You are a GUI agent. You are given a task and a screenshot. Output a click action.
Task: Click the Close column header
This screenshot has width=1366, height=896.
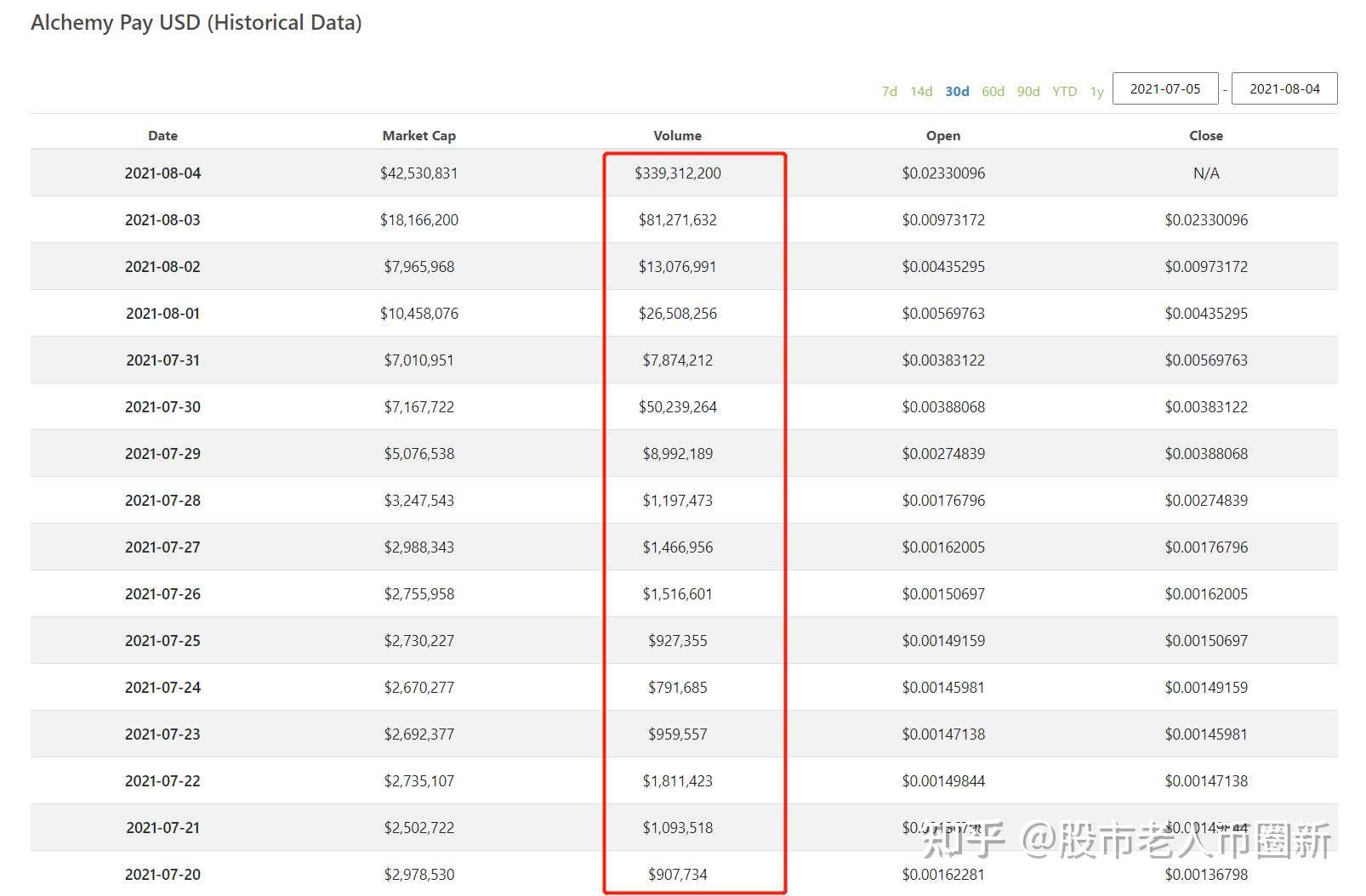tap(1206, 135)
